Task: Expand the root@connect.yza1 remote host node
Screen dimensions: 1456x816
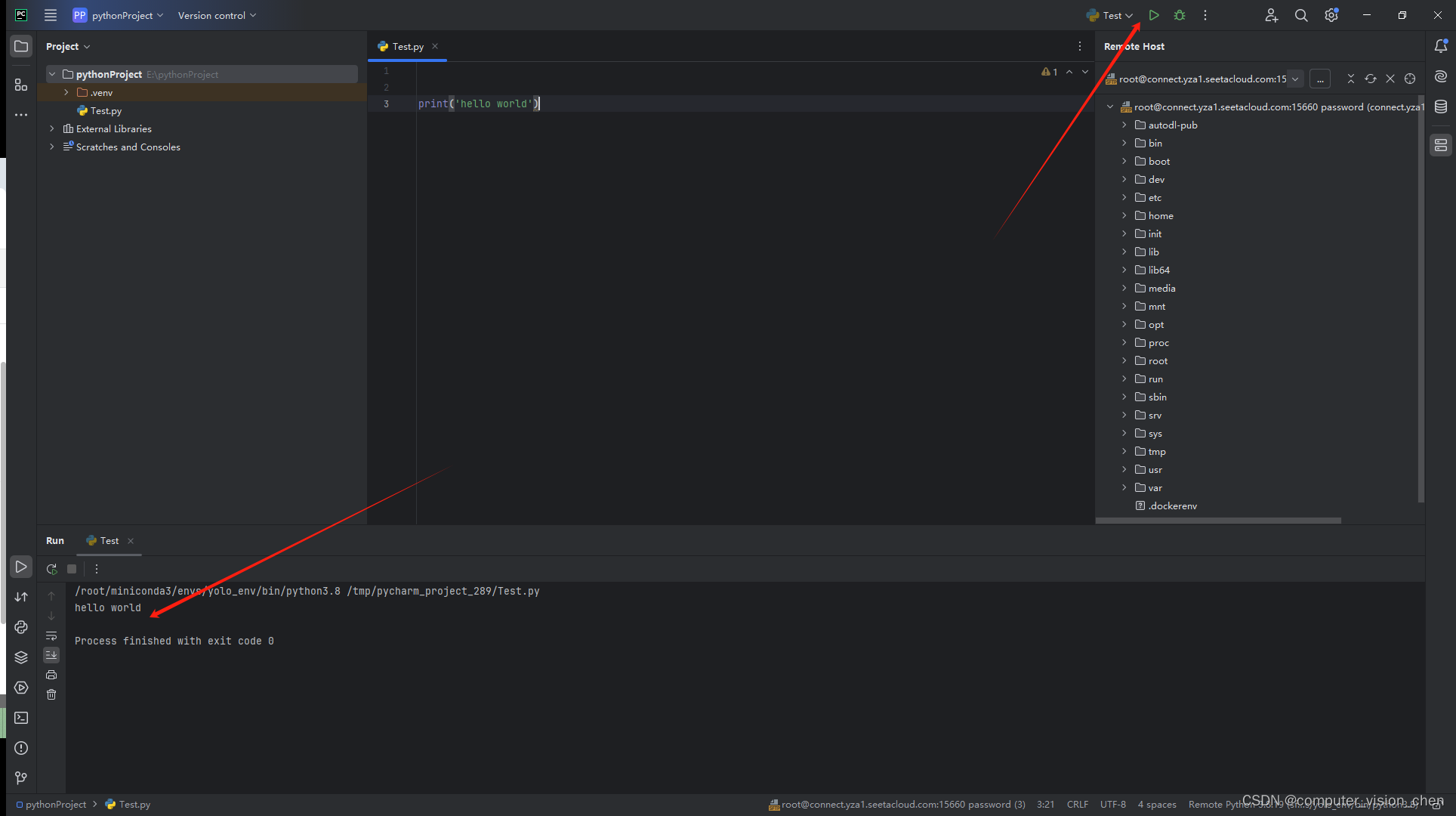Action: click(1110, 106)
